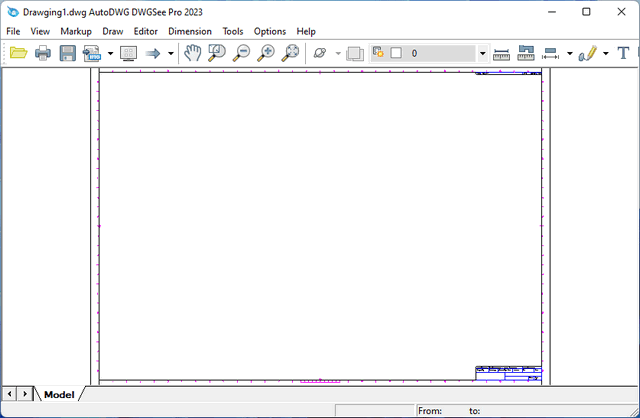Open the dropdown arrow beside the export image icon
Viewport: 640px width, 418px height.
(109, 53)
